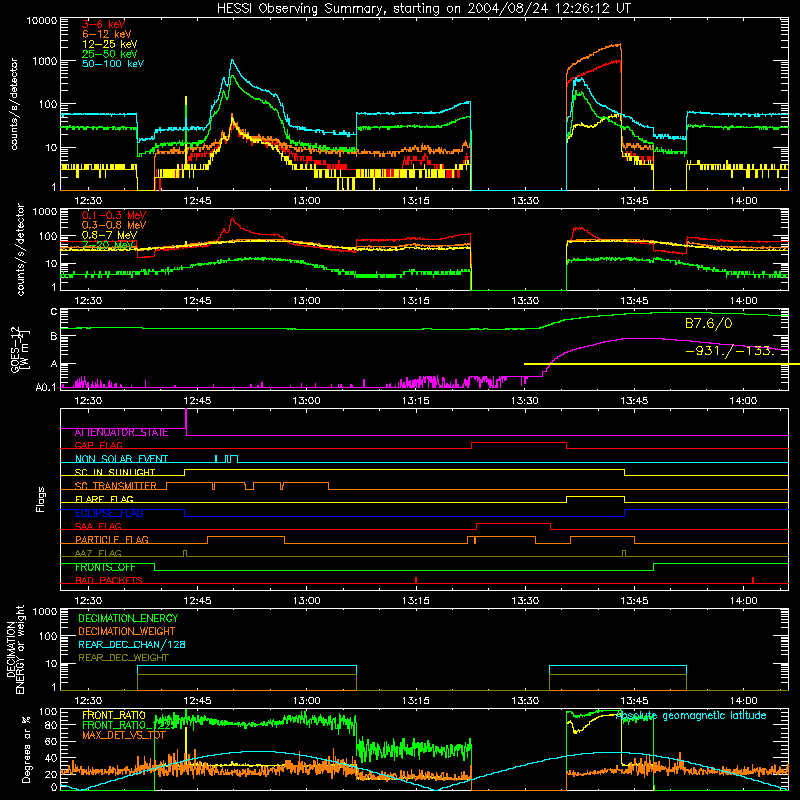Click the DECIMATION ENERGY or weight axis title
This screenshot has width=800, height=800.
[x=15, y=650]
